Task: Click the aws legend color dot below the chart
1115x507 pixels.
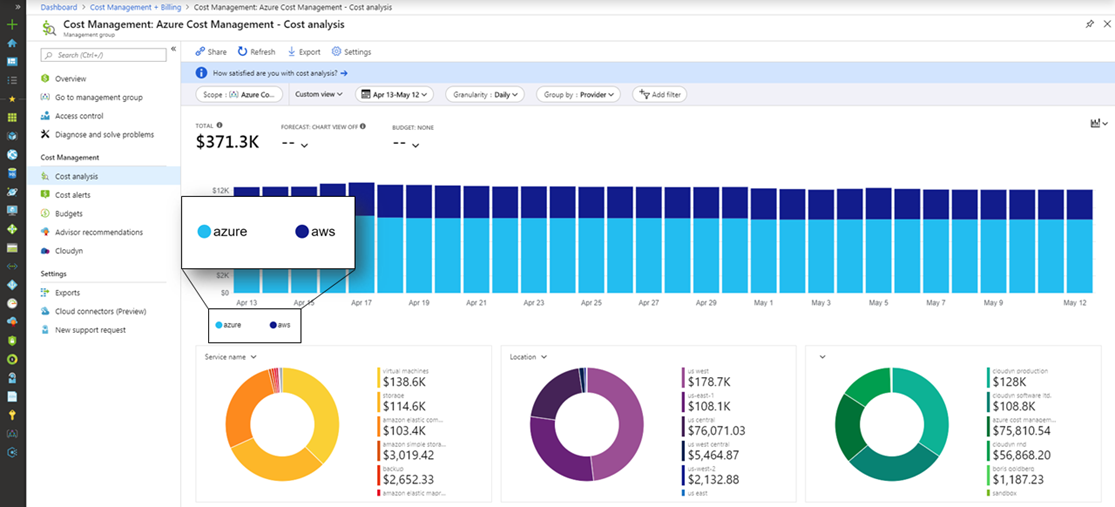Action: (273, 324)
